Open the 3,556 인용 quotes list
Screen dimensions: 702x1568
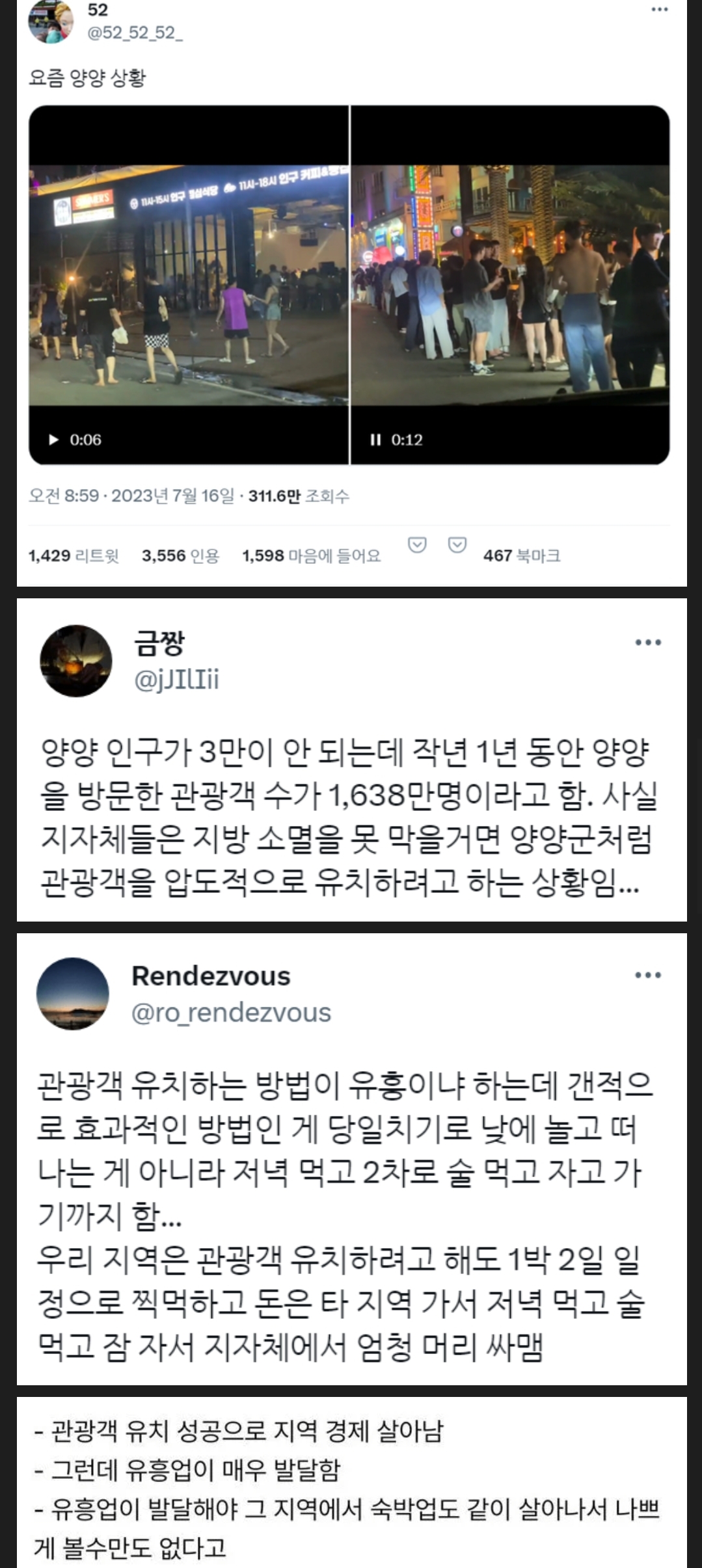181,555
